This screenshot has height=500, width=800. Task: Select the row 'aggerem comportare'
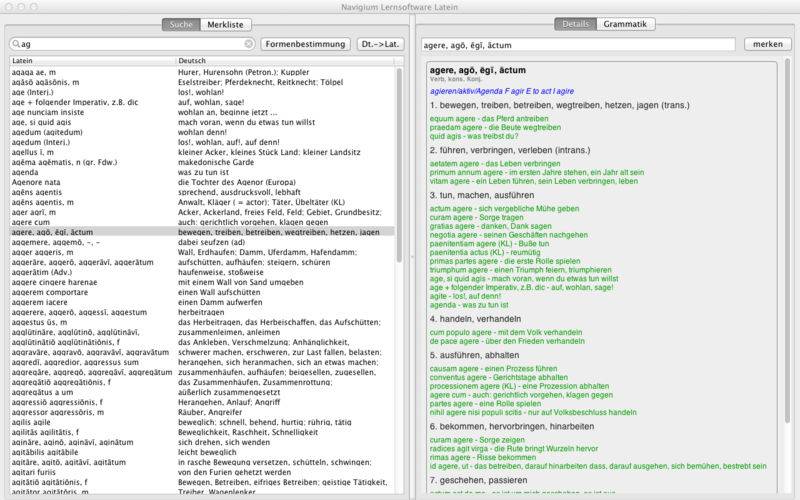click(202, 292)
